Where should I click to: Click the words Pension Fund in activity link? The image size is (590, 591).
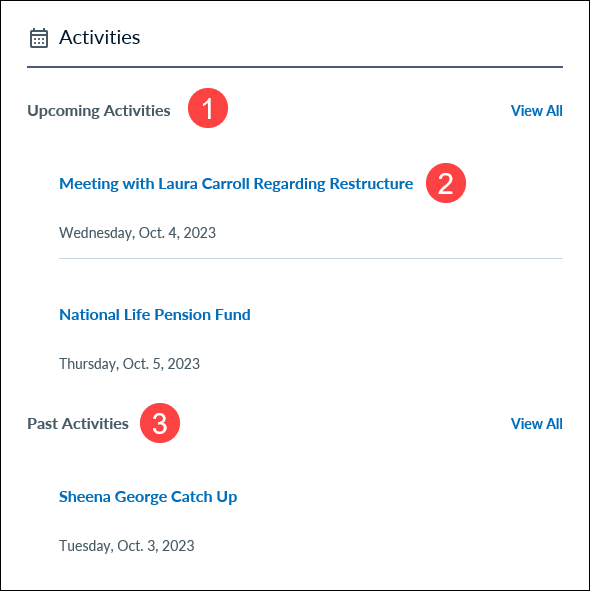pyautogui.click(x=202, y=315)
